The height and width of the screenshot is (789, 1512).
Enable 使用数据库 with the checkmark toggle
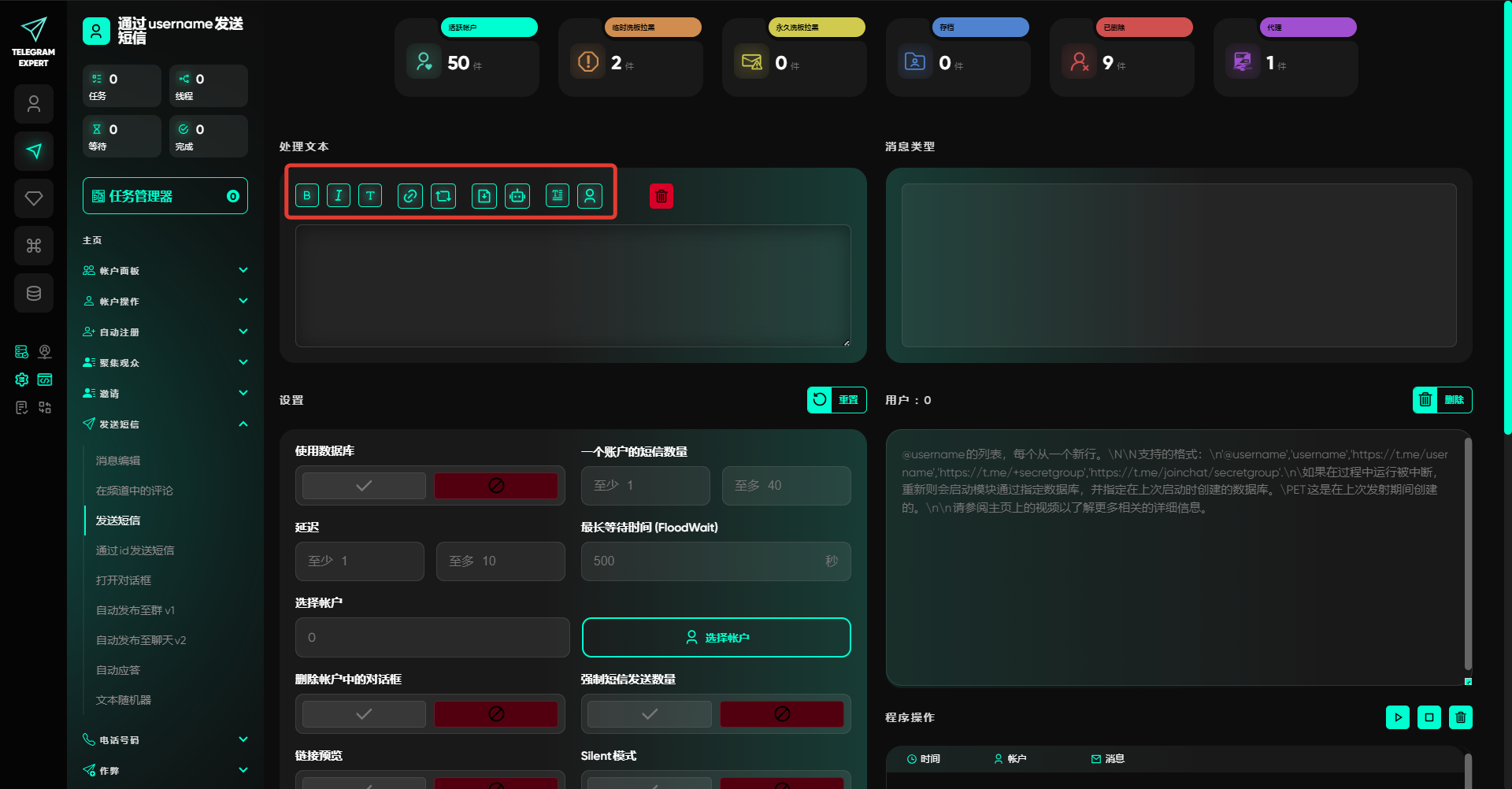tap(364, 486)
